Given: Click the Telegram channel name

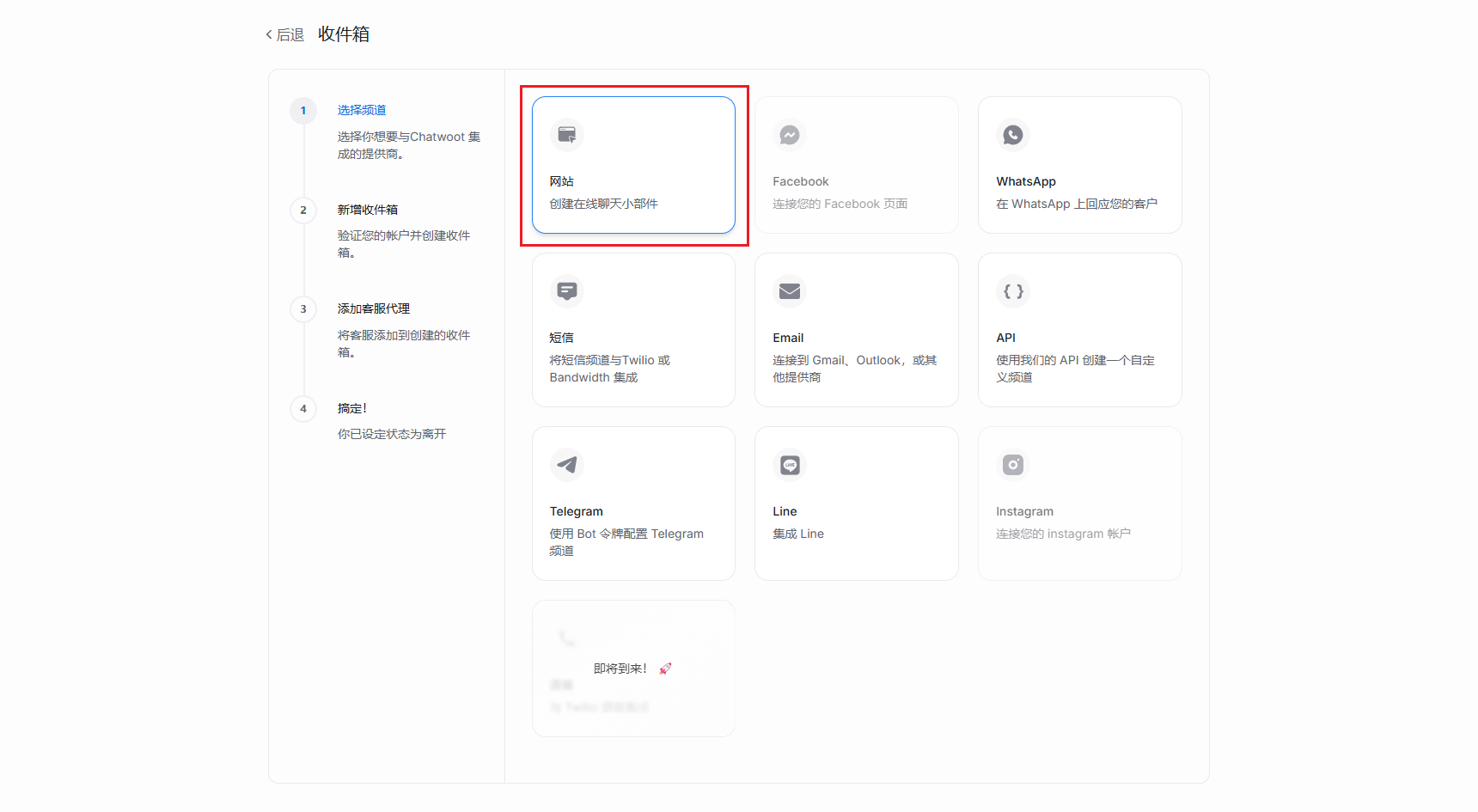Looking at the screenshot, I should pyautogui.click(x=577, y=511).
